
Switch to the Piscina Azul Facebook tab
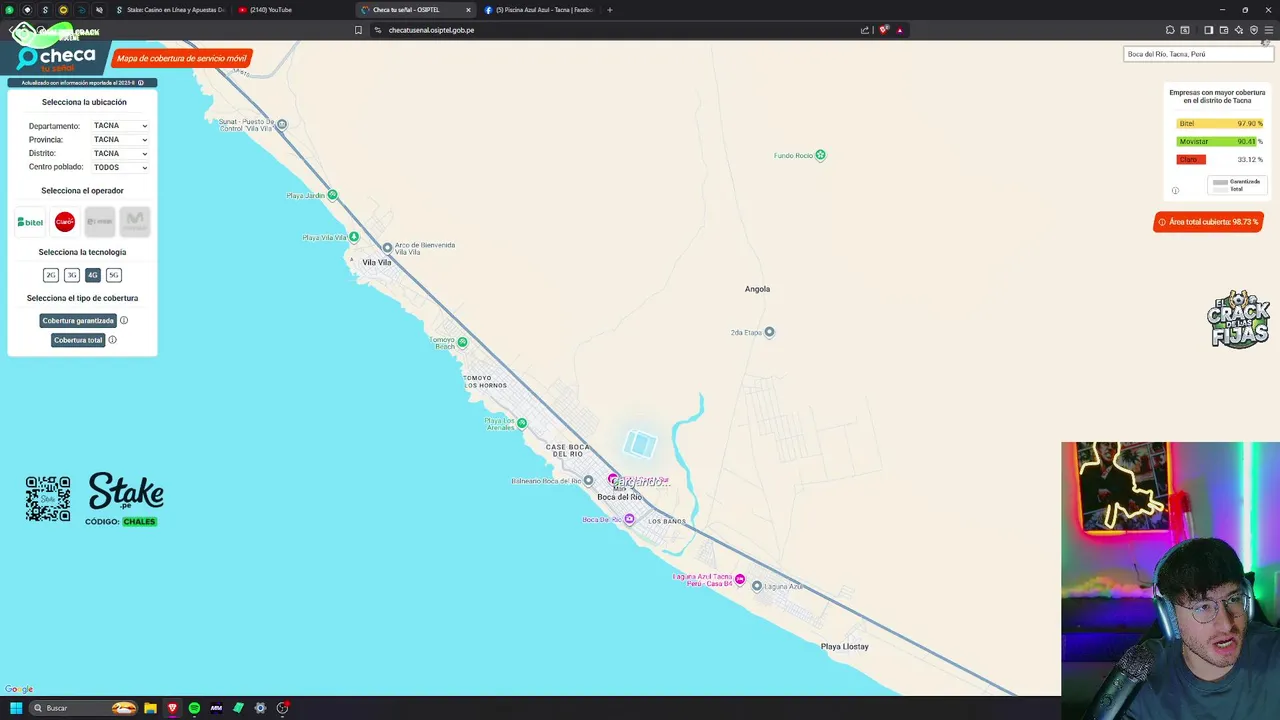point(539,10)
